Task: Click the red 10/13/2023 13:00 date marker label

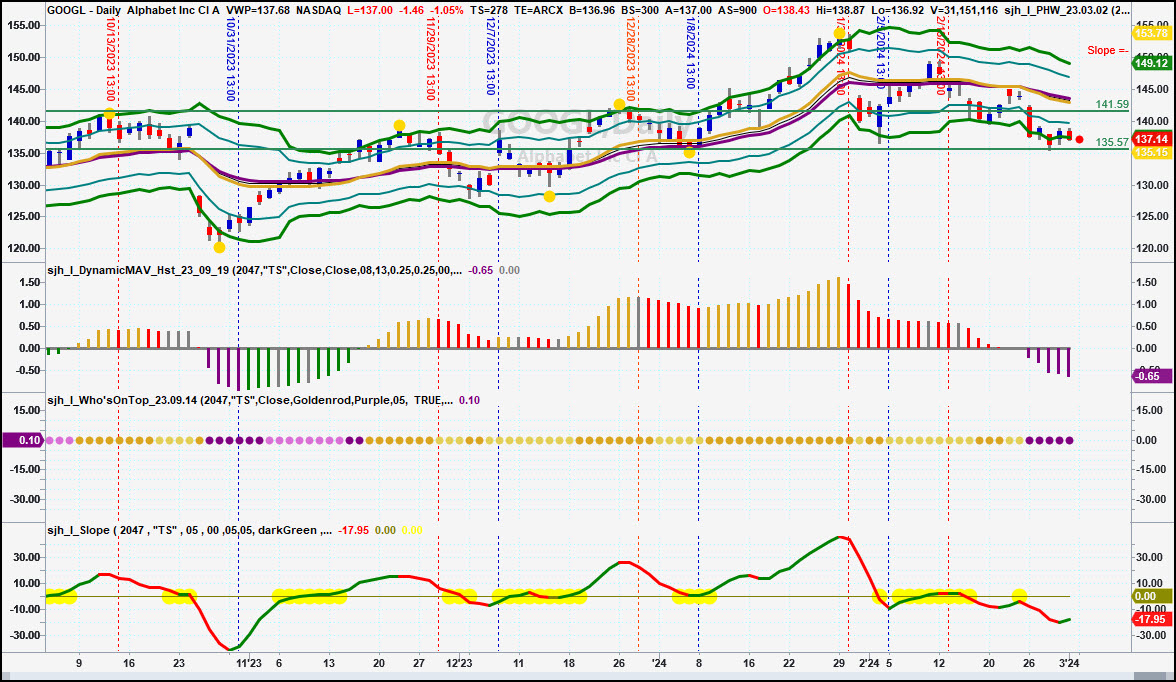Action: coord(110,61)
